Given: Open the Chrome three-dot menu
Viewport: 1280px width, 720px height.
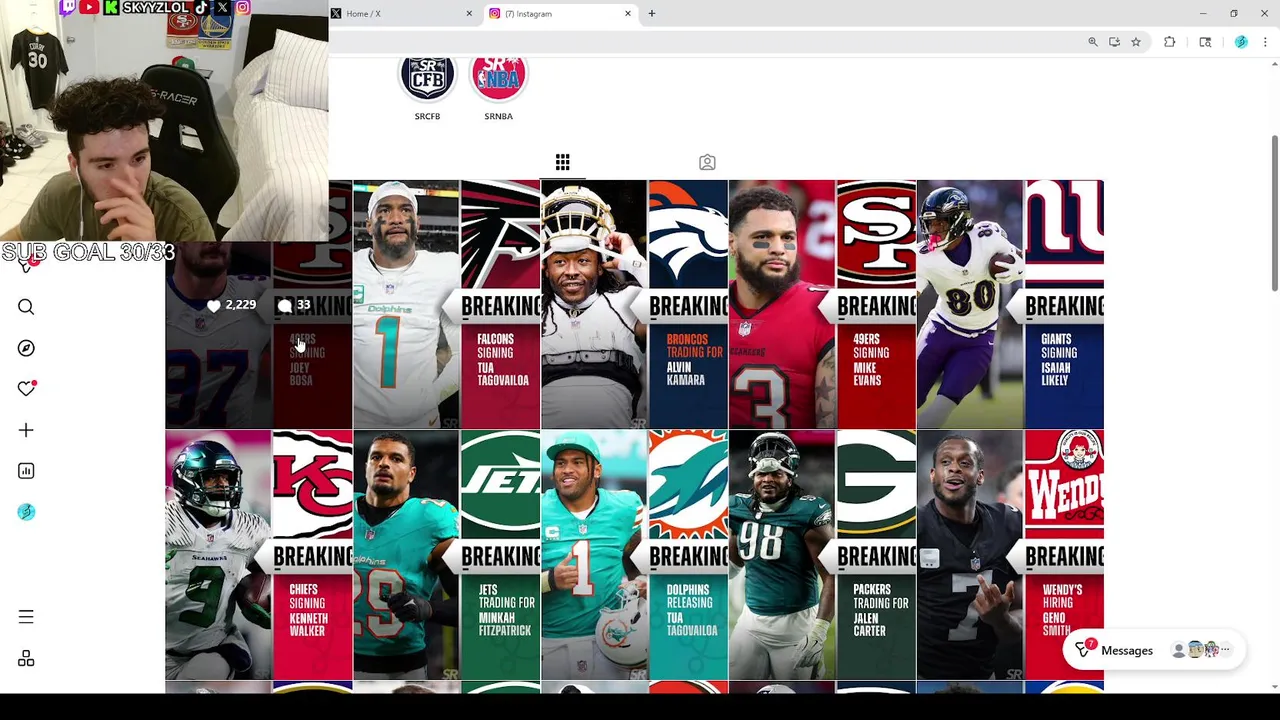Looking at the screenshot, I should pos(1265,42).
